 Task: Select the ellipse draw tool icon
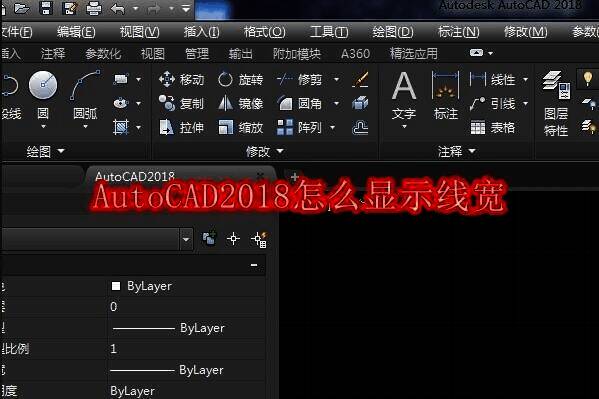(121, 103)
